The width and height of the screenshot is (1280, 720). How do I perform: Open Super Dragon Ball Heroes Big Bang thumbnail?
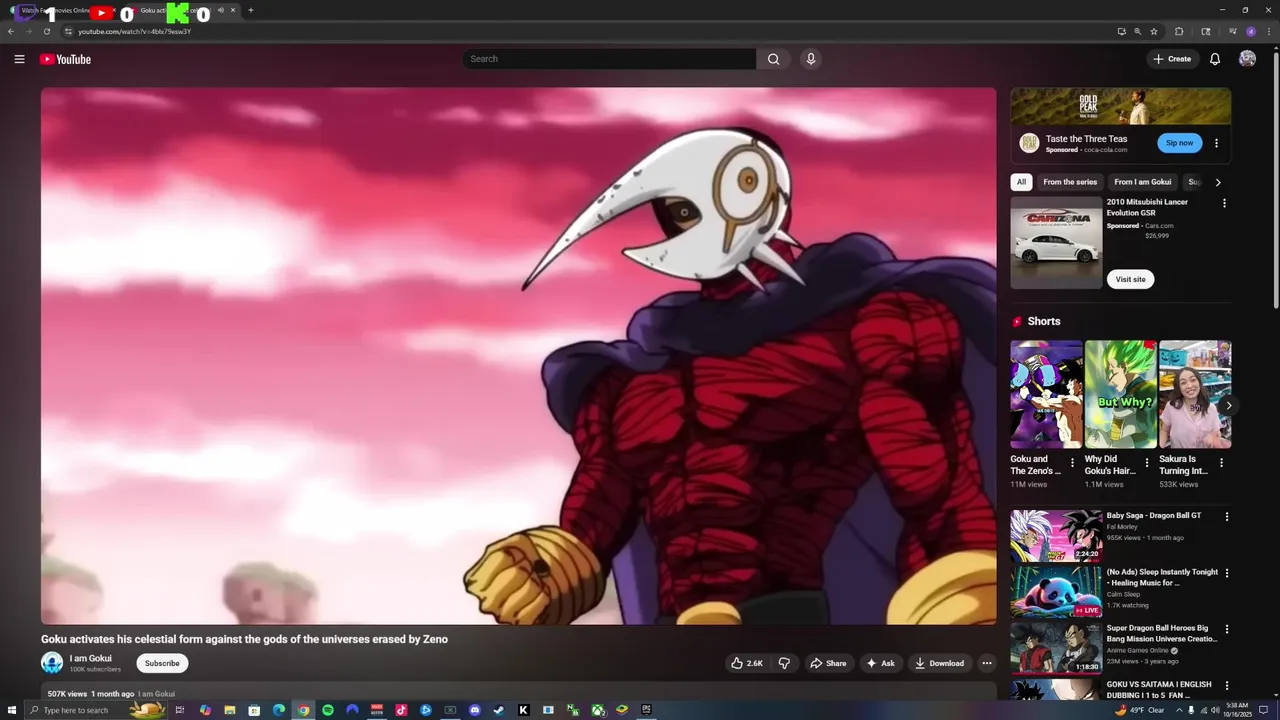[x=1056, y=649]
